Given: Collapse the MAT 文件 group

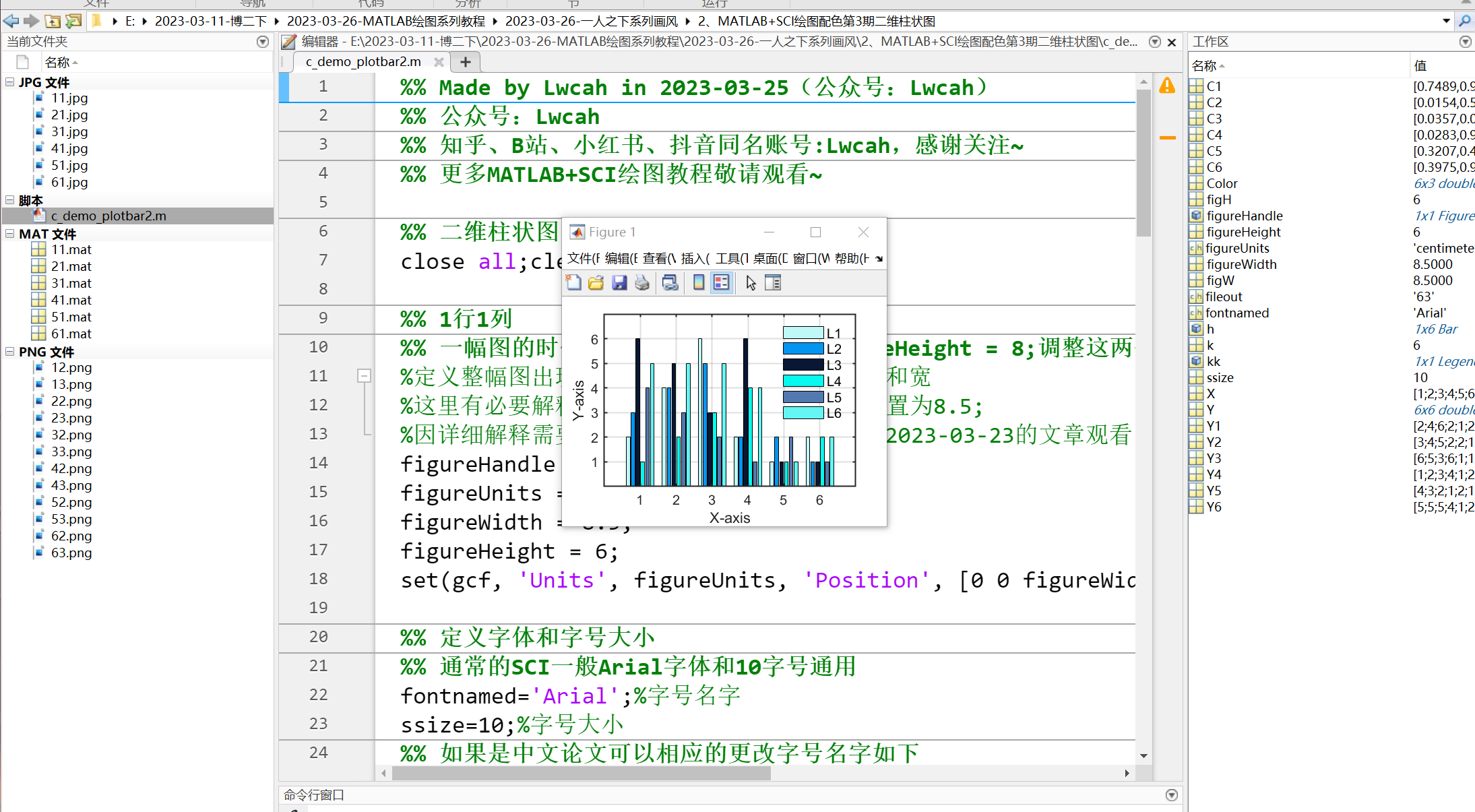Looking at the screenshot, I should [x=9, y=233].
